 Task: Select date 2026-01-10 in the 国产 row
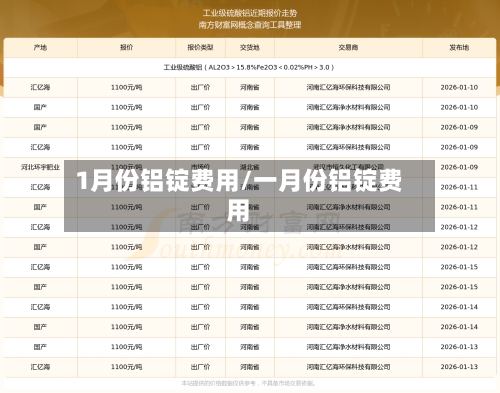459,107
